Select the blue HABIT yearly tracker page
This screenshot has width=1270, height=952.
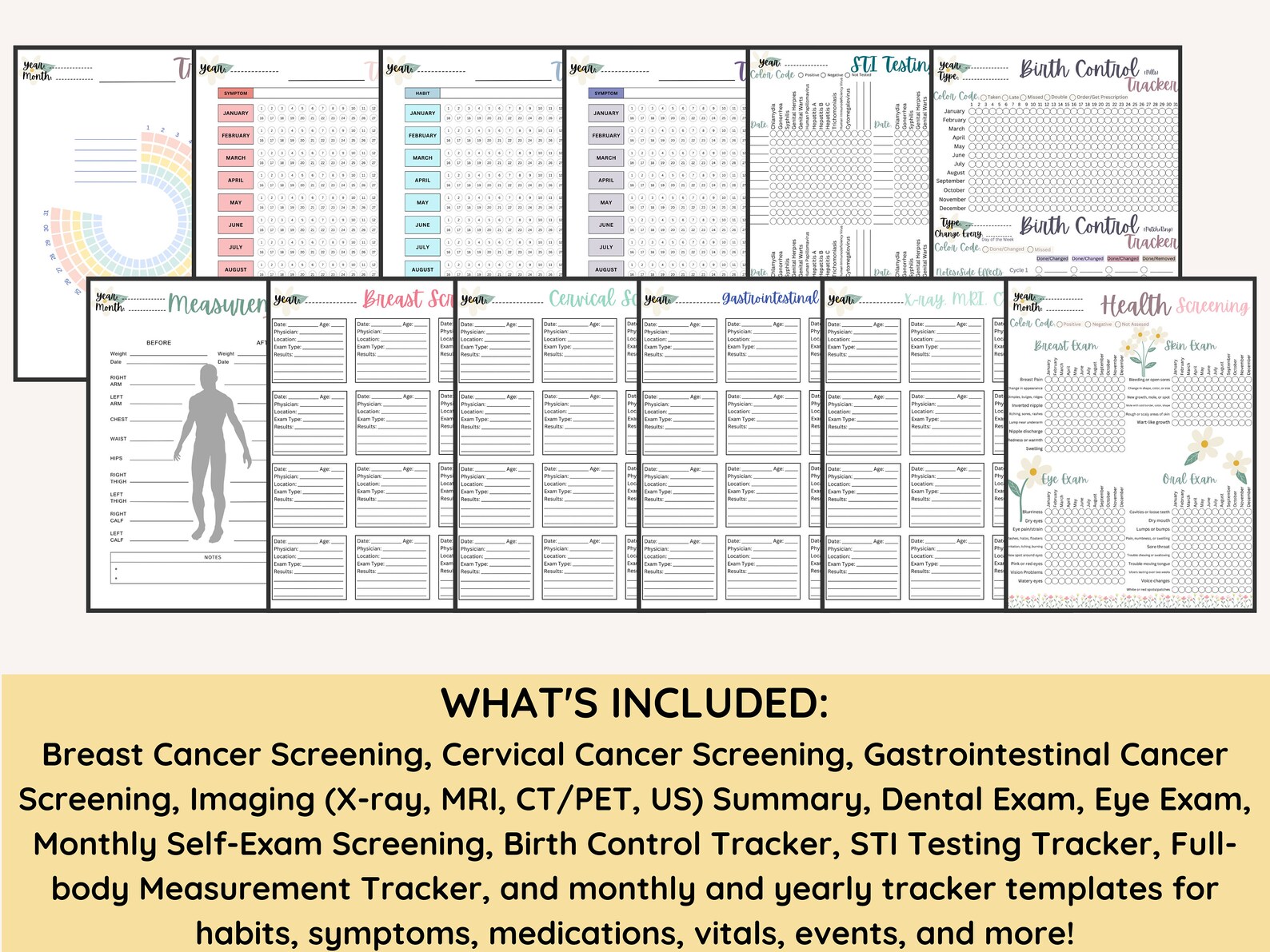tap(473, 164)
